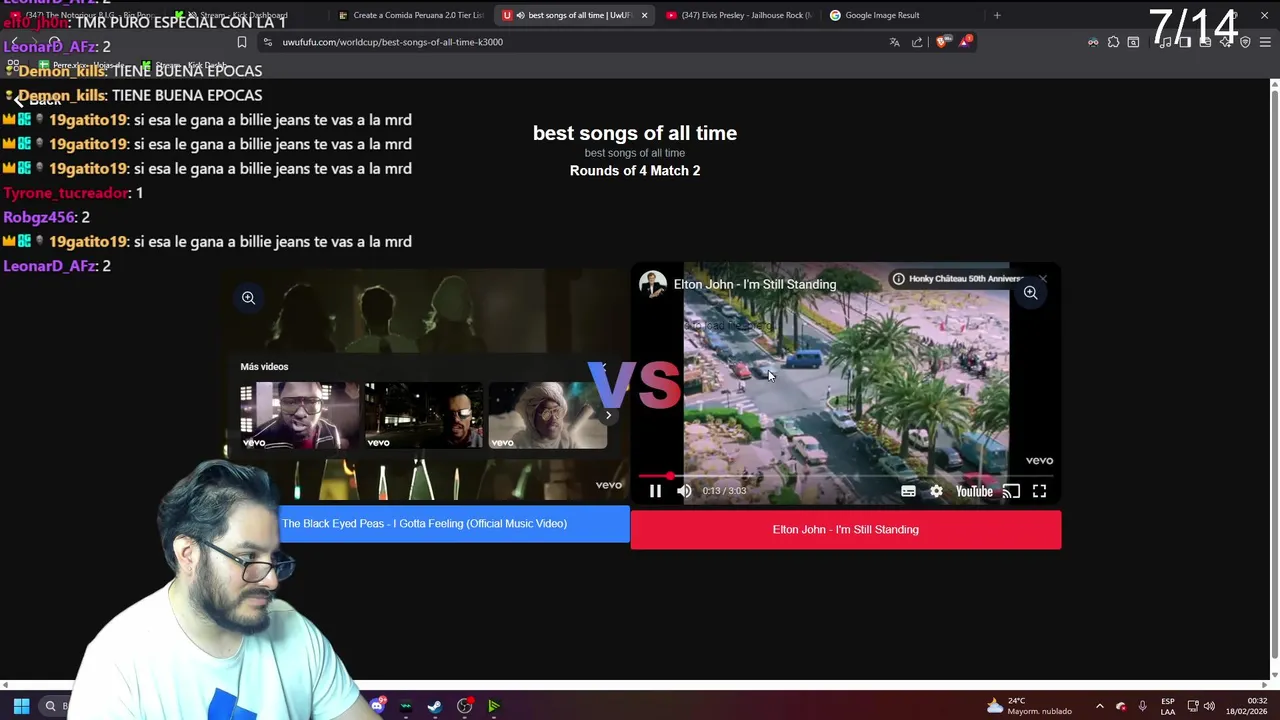
Task: Open the Windows Start menu
Action: tap(21, 706)
